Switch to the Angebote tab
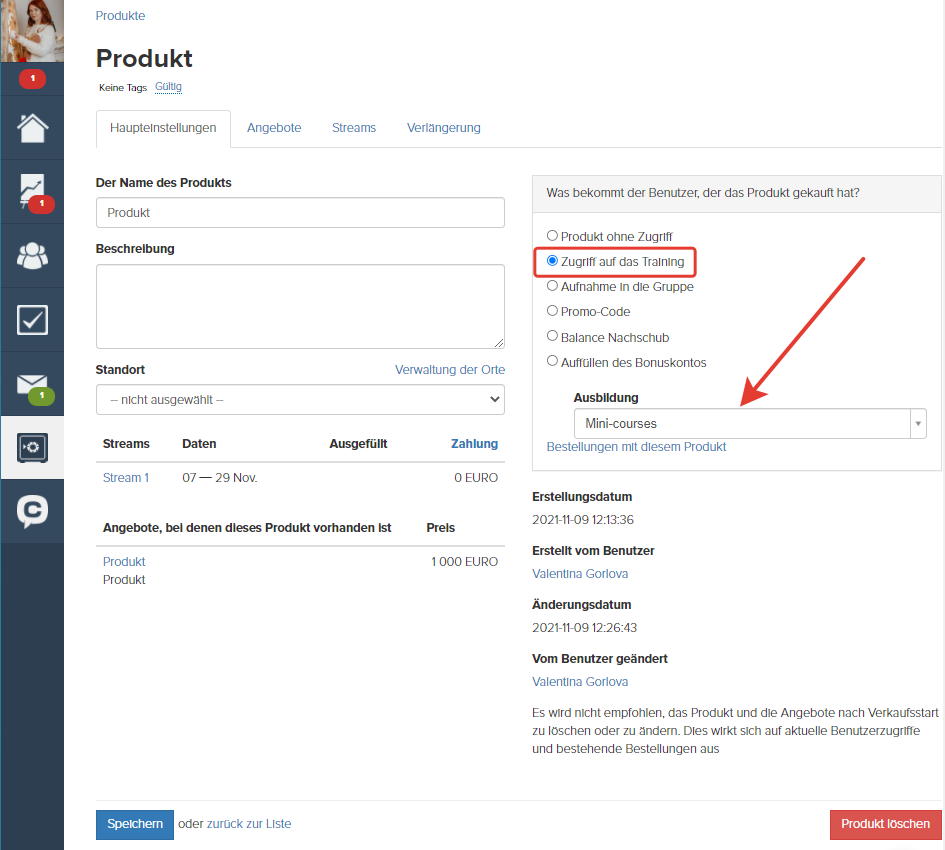The width and height of the screenshot is (945, 850). click(274, 128)
